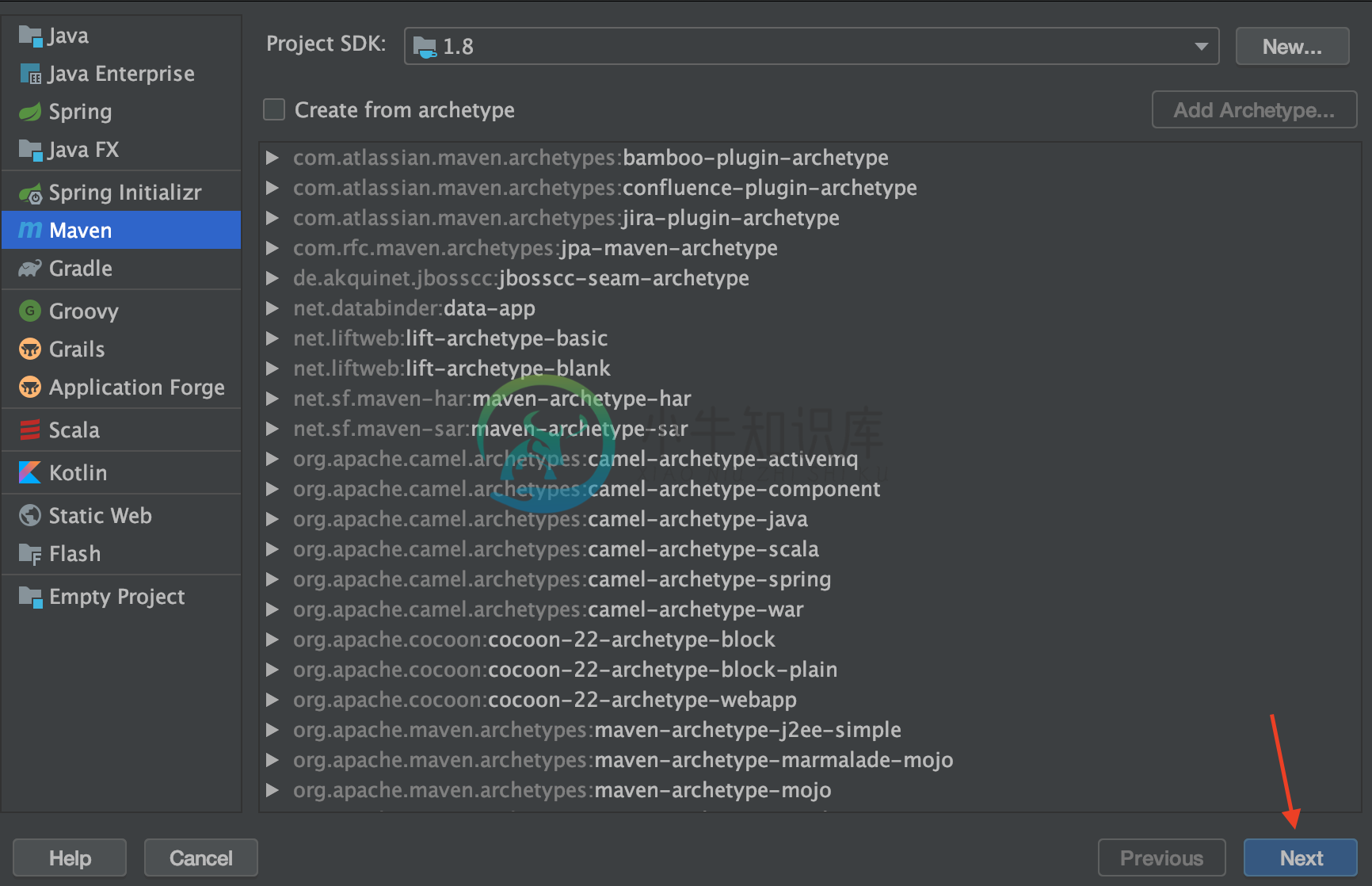Select the Grails project type
This screenshot has width=1372, height=886.
(121, 349)
